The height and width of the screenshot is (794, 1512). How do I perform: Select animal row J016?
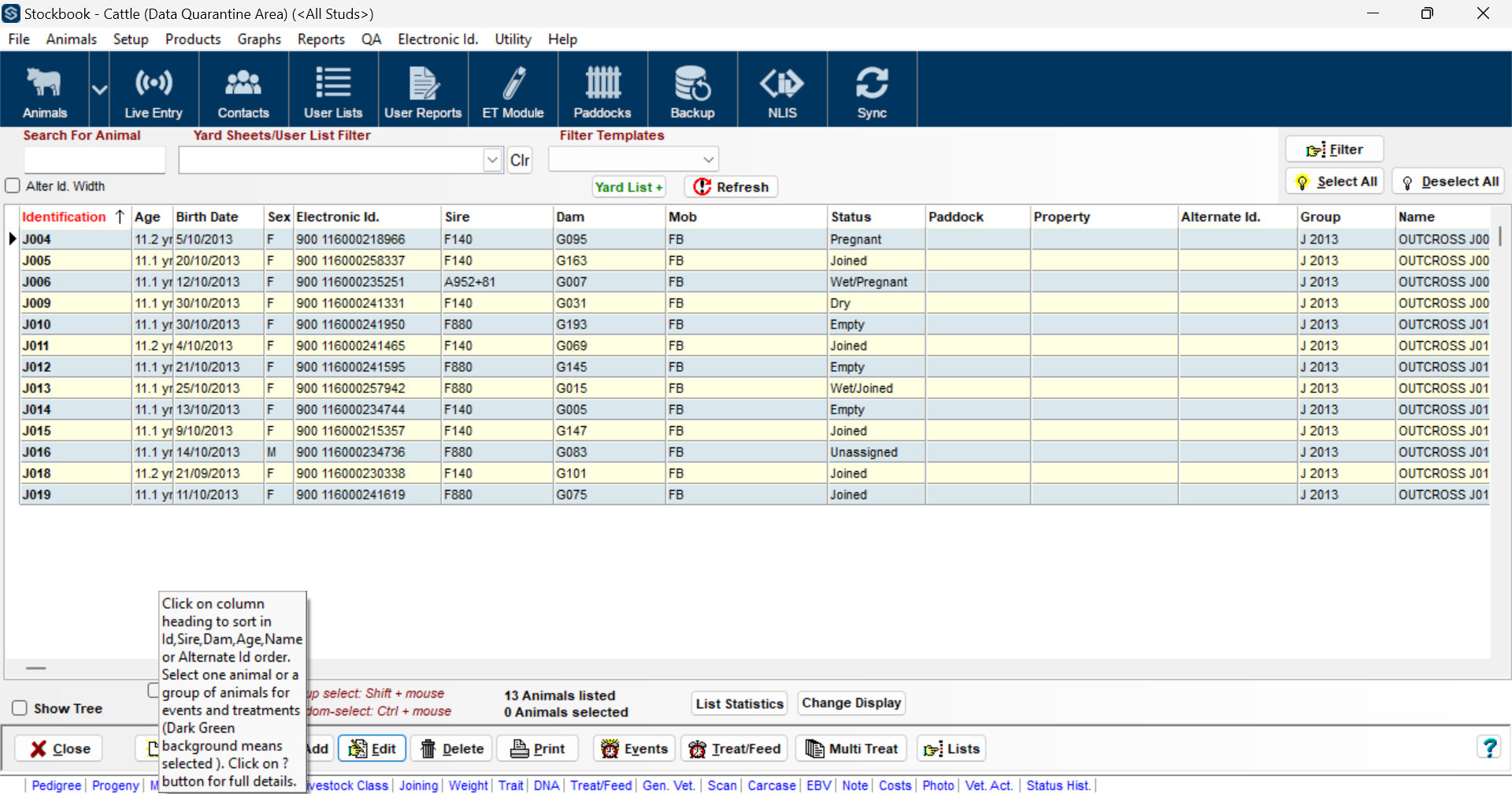coord(754,451)
